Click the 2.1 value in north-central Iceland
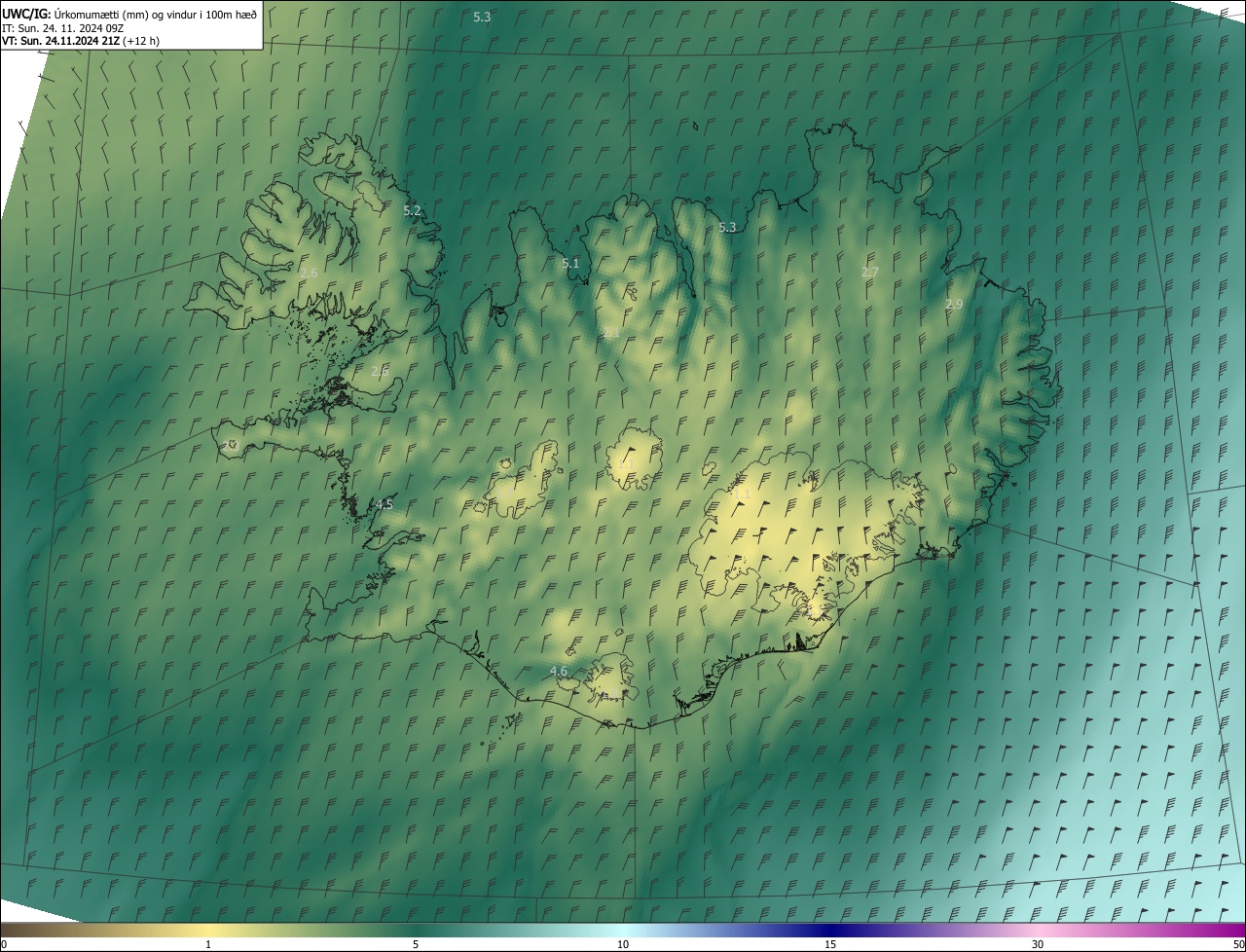Viewport: 1246px width, 952px height. 611,332
